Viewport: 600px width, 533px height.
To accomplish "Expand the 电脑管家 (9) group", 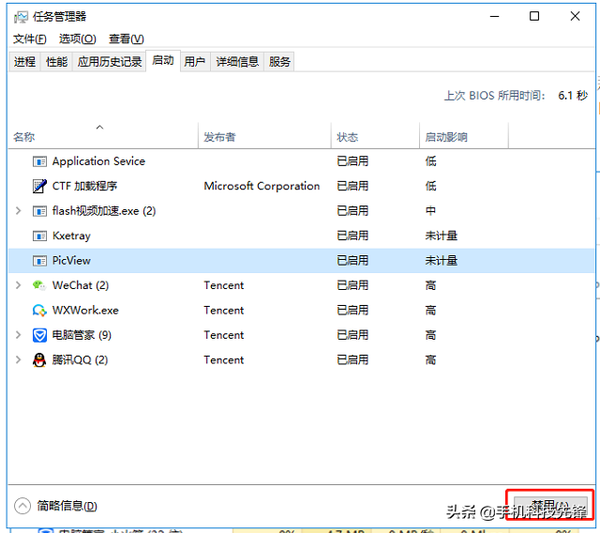I will point(19,335).
